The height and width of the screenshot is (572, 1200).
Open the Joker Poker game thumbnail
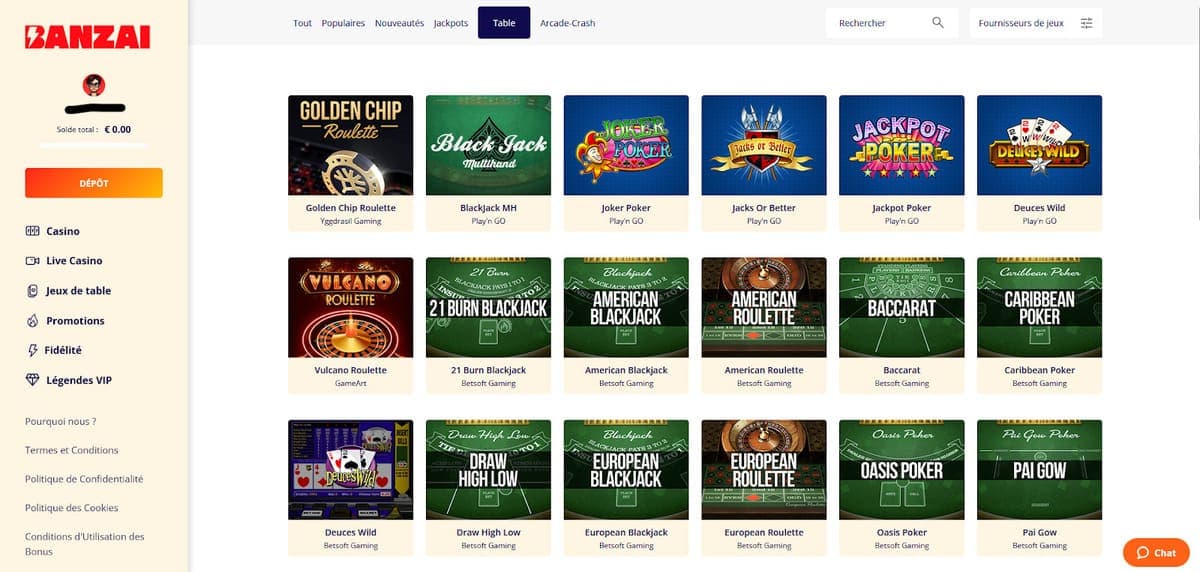click(626, 145)
